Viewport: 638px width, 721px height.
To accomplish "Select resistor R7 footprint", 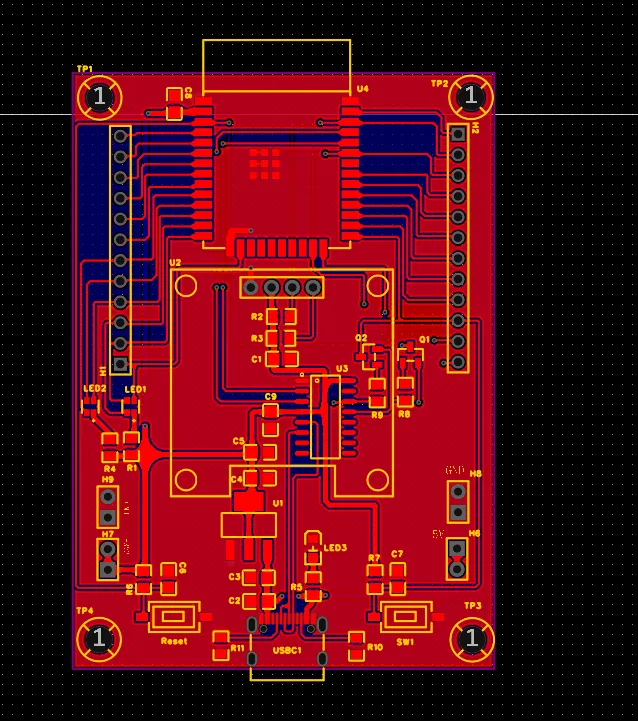I will (375, 579).
